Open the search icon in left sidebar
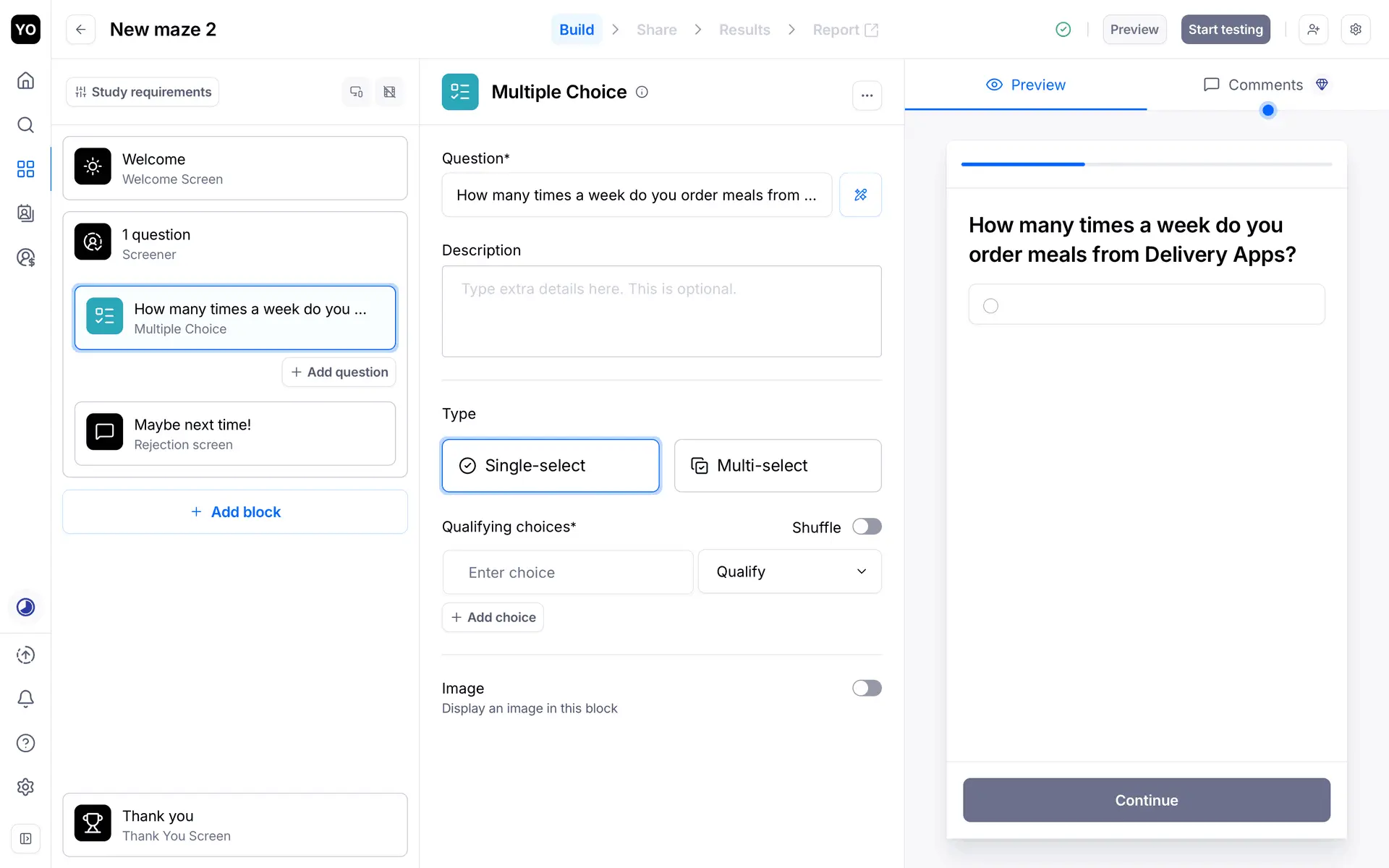The width and height of the screenshot is (1389, 868). point(25,125)
